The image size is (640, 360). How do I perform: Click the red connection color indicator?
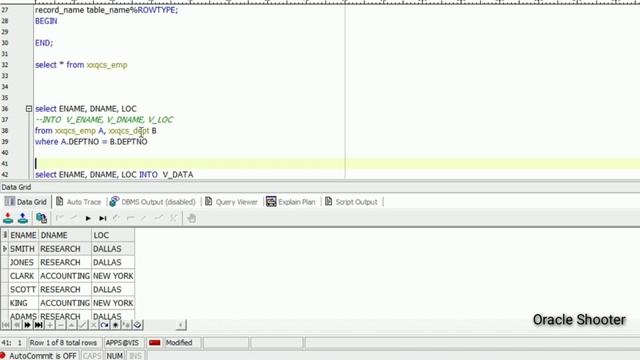(155, 343)
